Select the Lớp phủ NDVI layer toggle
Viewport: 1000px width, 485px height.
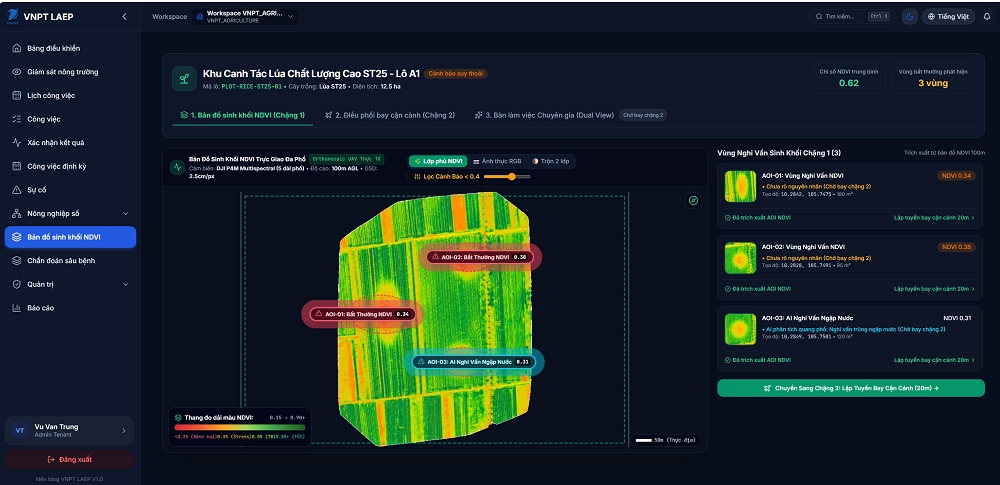(438, 161)
